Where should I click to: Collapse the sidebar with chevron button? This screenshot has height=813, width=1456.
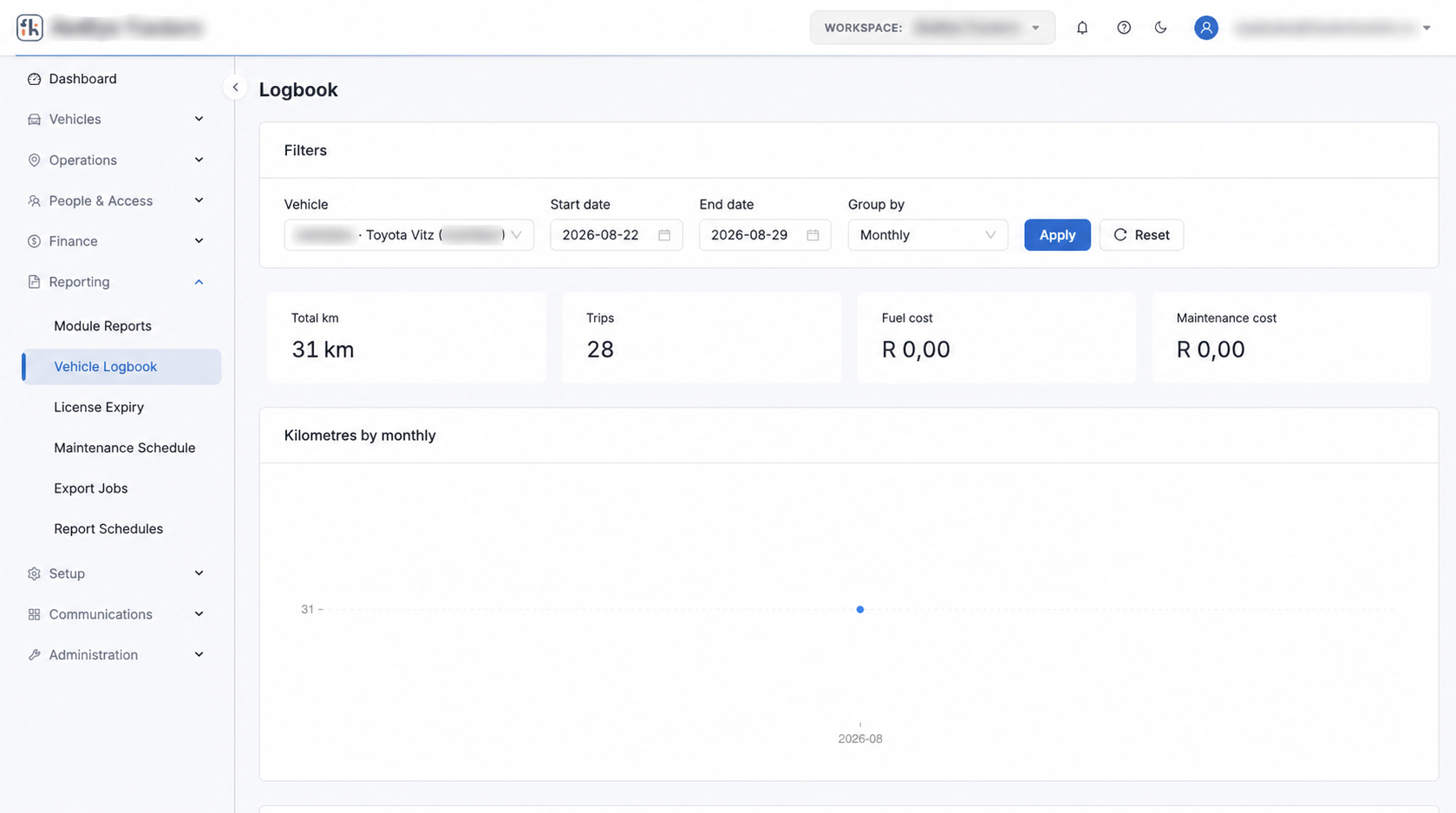(x=235, y=88)
